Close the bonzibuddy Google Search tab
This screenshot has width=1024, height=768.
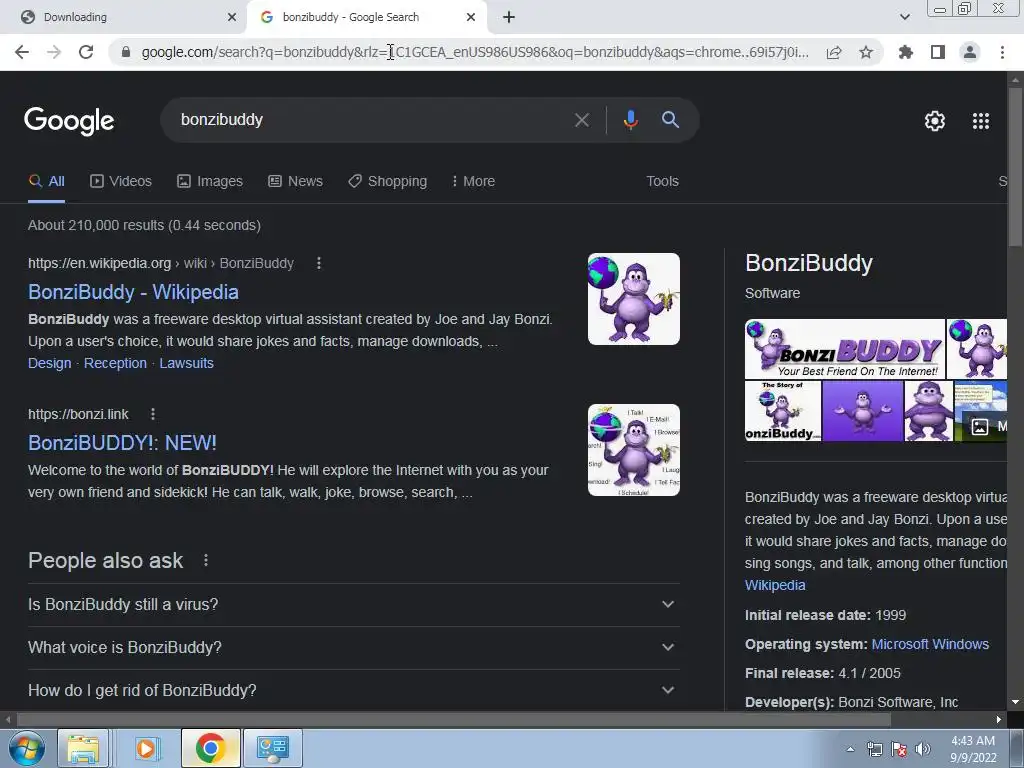tap(471, 18)
